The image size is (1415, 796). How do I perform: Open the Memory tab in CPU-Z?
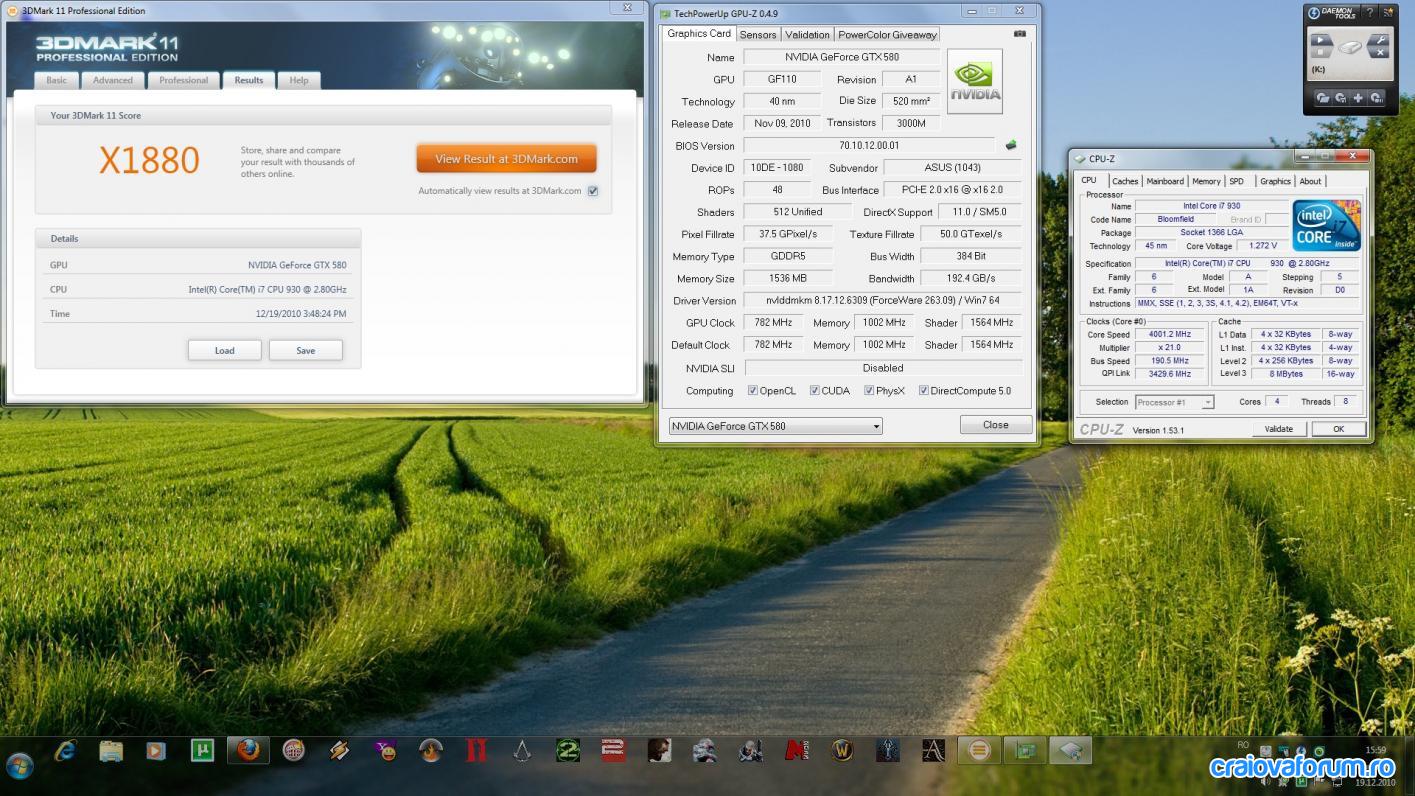tap(1206, 181)
